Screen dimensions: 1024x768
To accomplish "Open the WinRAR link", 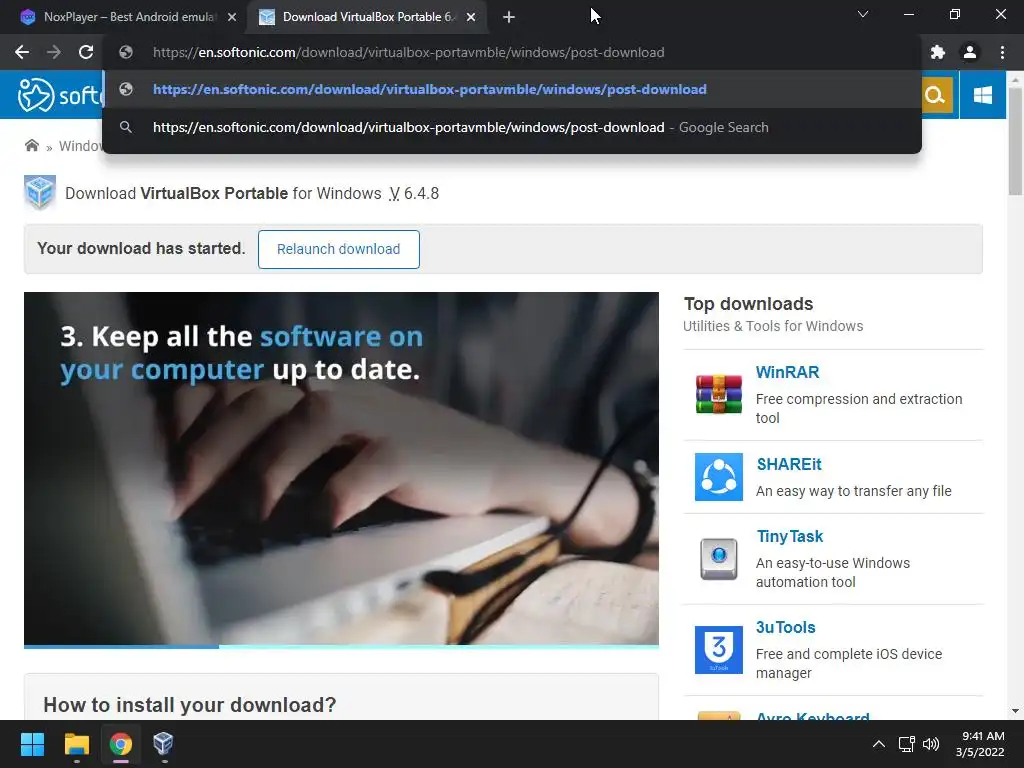I will tap(787, 372).
